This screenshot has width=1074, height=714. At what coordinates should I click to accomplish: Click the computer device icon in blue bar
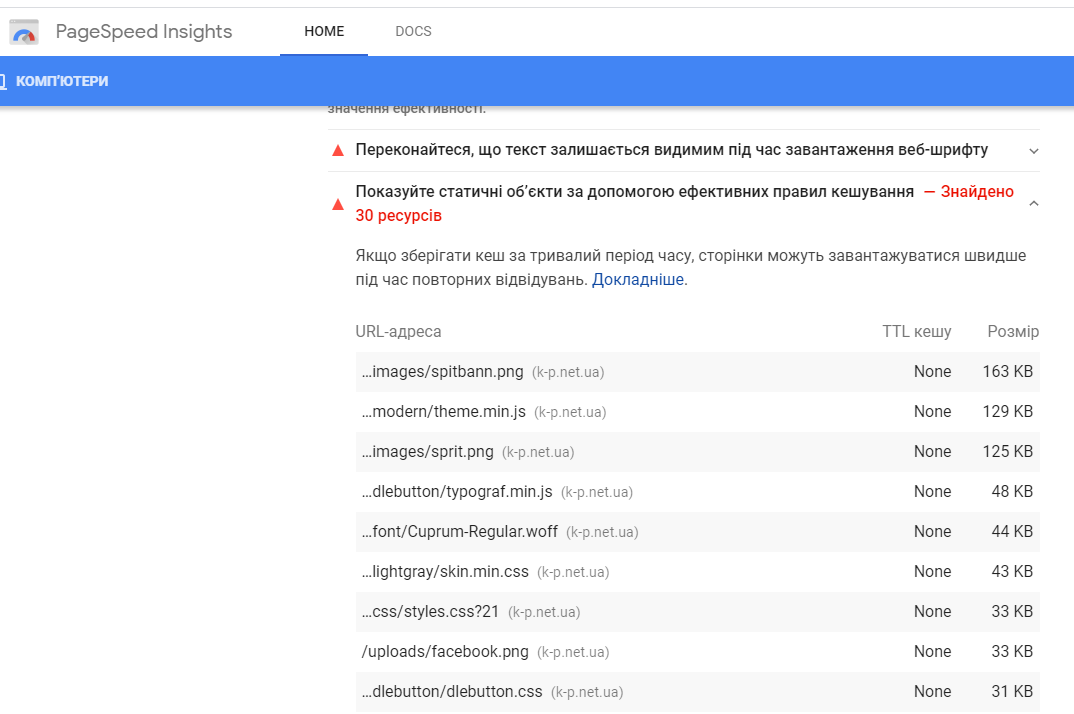(3, 81)
